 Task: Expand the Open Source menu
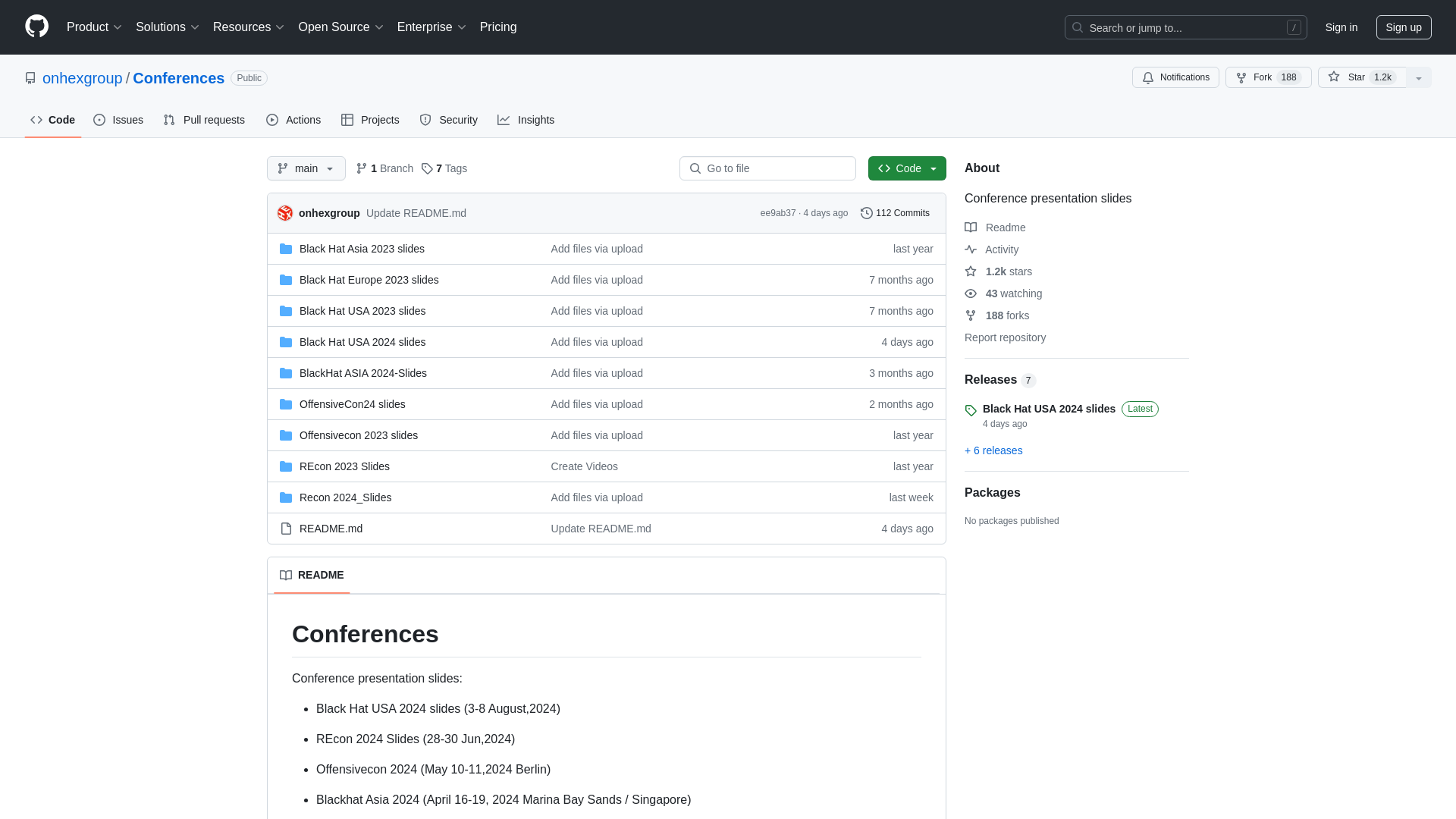point(341,27)
